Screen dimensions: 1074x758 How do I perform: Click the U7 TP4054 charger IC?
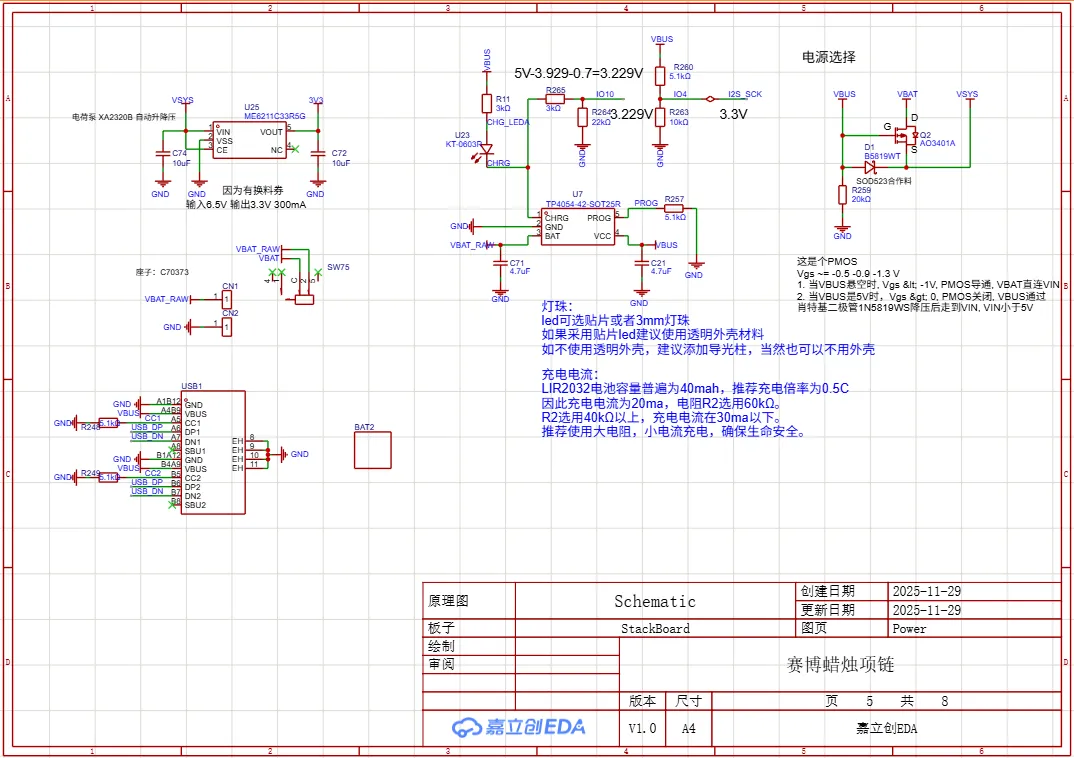(577, 226)
